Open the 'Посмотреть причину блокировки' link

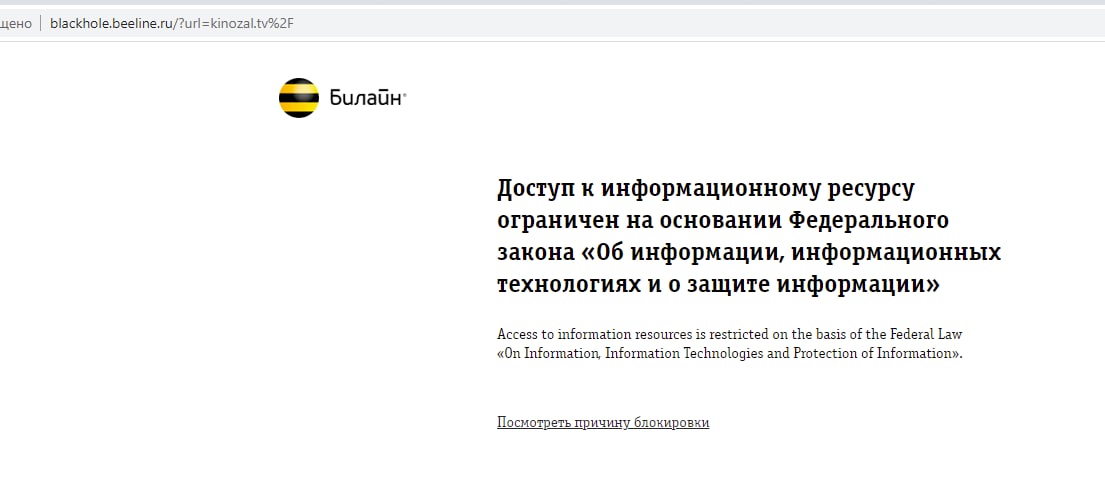click(603, 423)
